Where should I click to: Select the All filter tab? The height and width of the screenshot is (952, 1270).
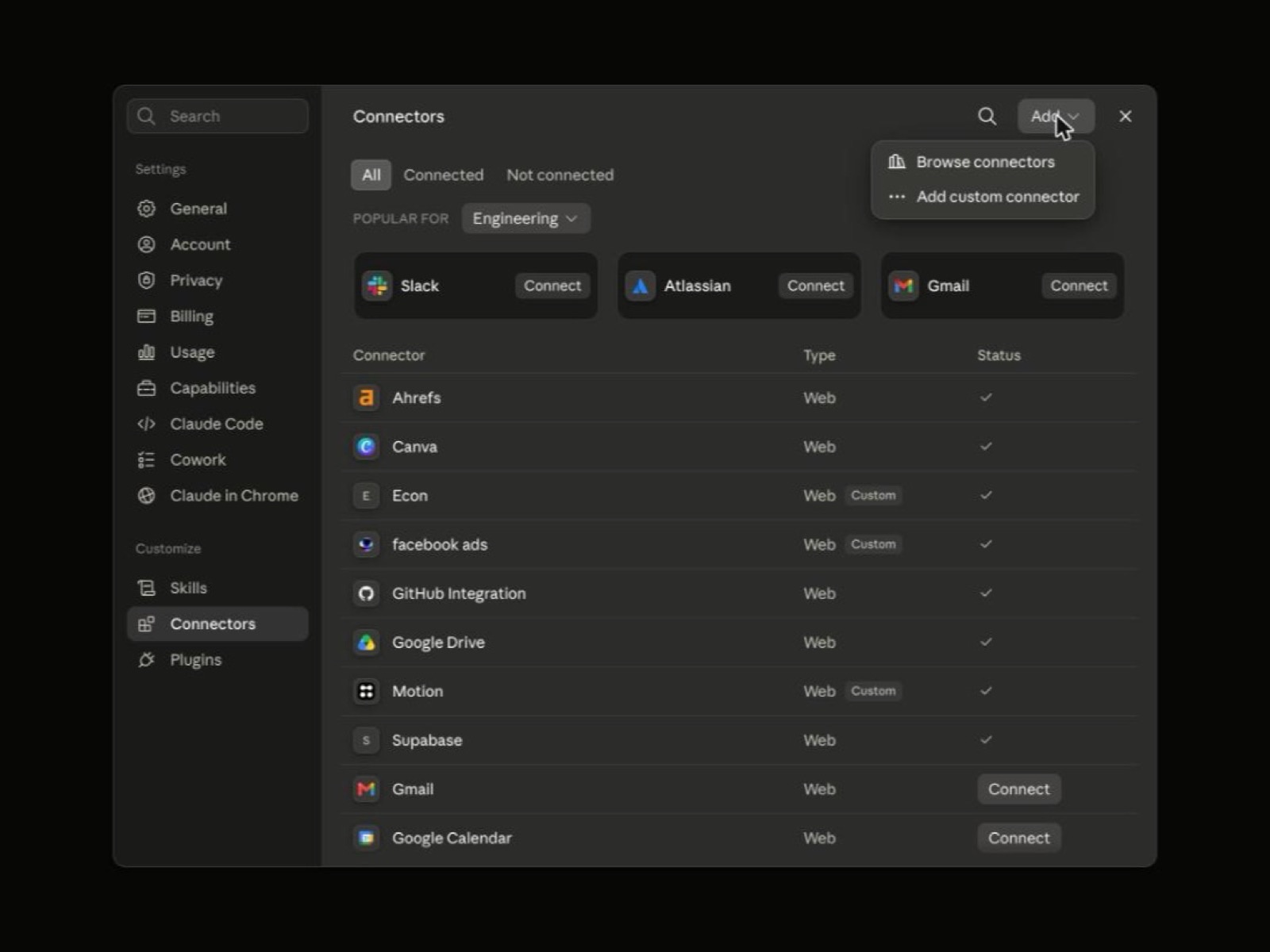pyautogui.click(x=371, y=175)
